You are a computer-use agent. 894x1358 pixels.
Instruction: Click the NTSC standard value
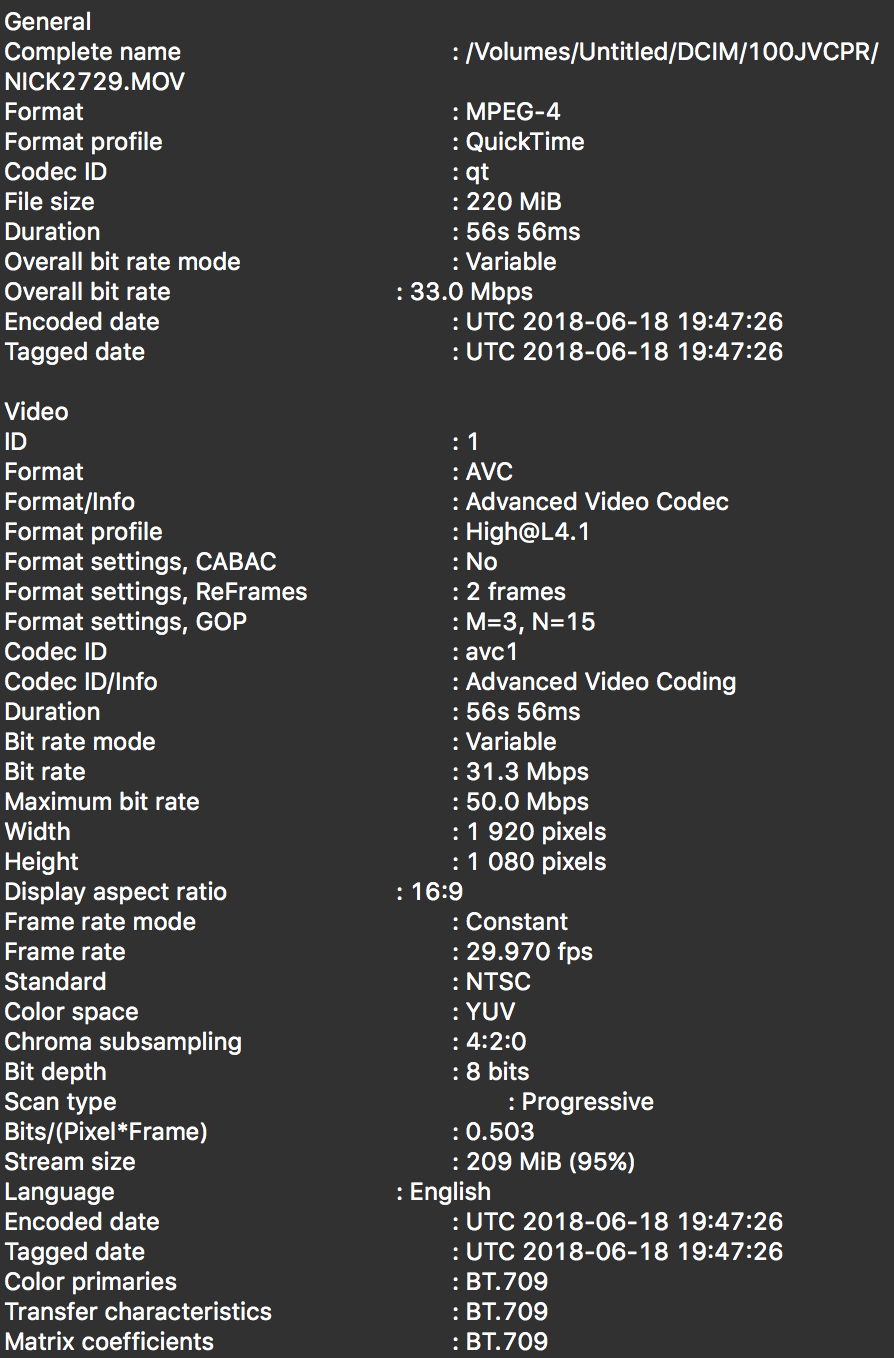coord(498,982)
